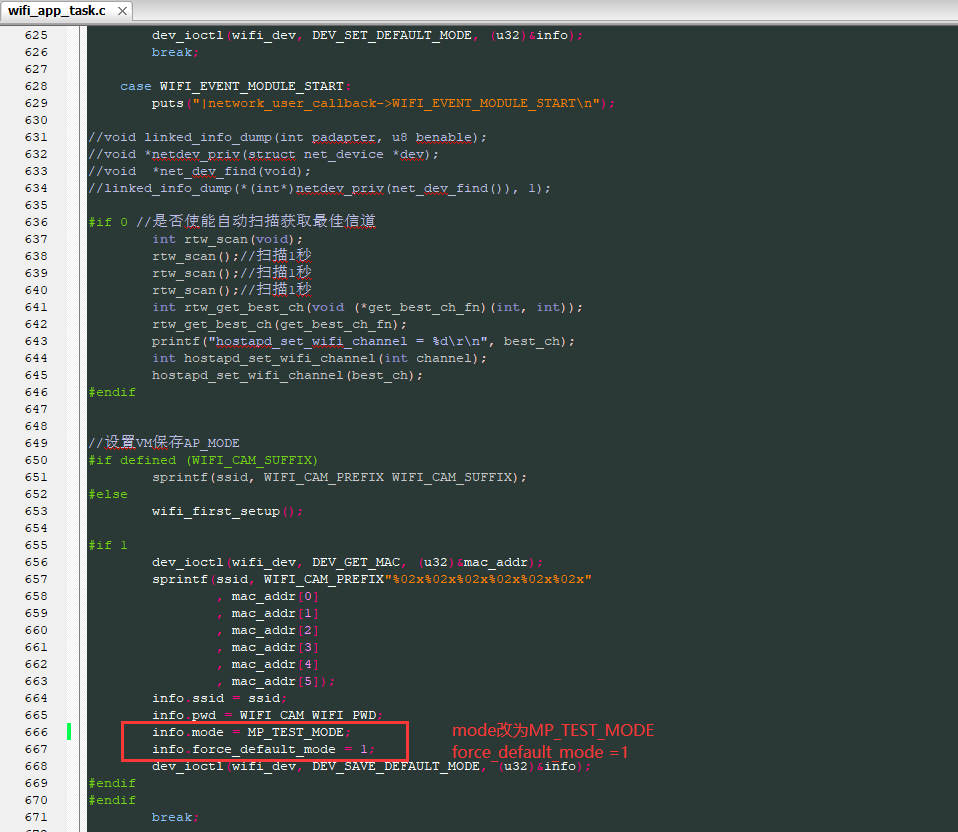Click the commented linked_info_dump(int padapter) prototype
Screen dimensions: 958x832
(x=288, y=137)
